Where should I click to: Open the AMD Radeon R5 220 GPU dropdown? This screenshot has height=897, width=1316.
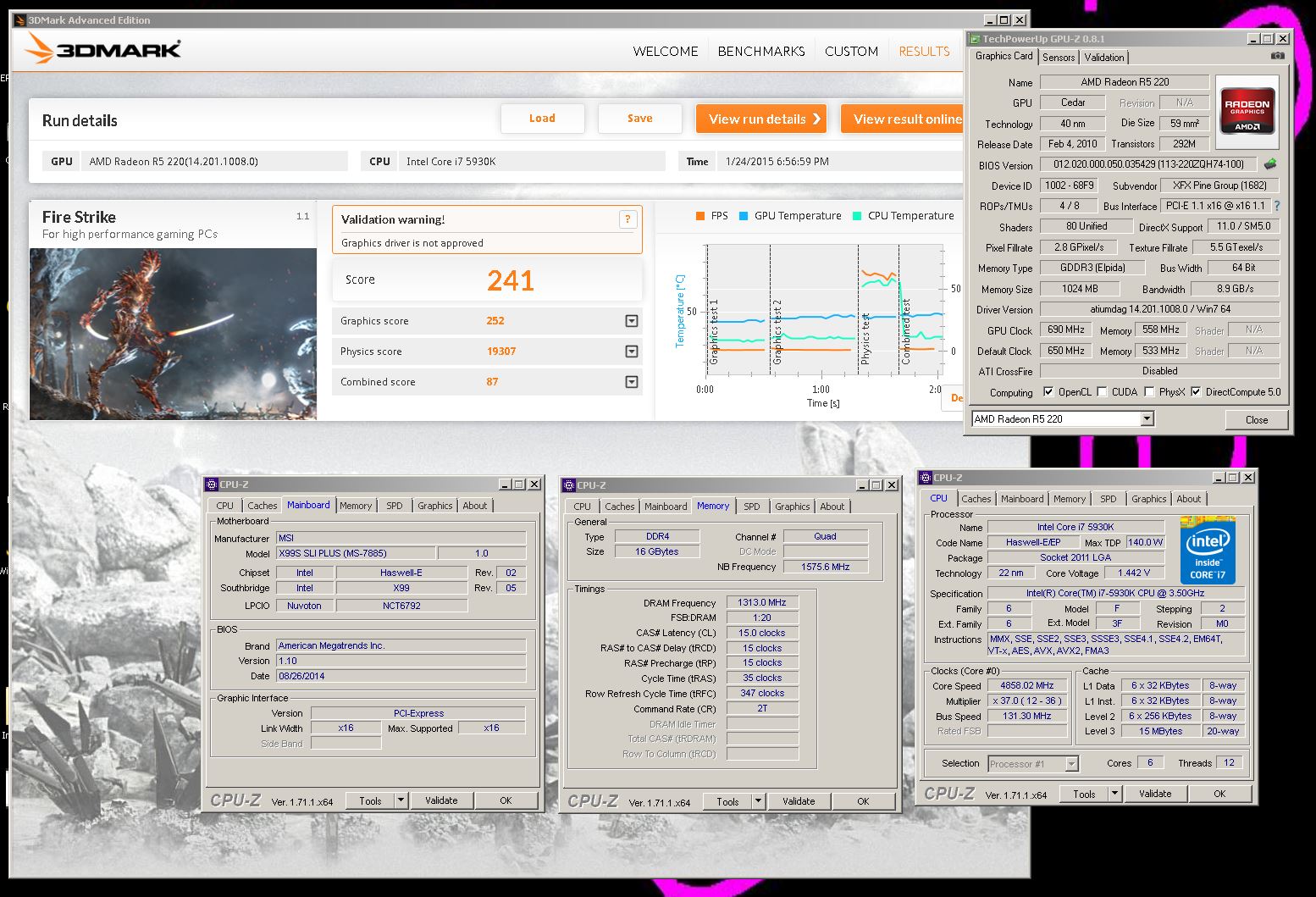tap(1147, 418)
